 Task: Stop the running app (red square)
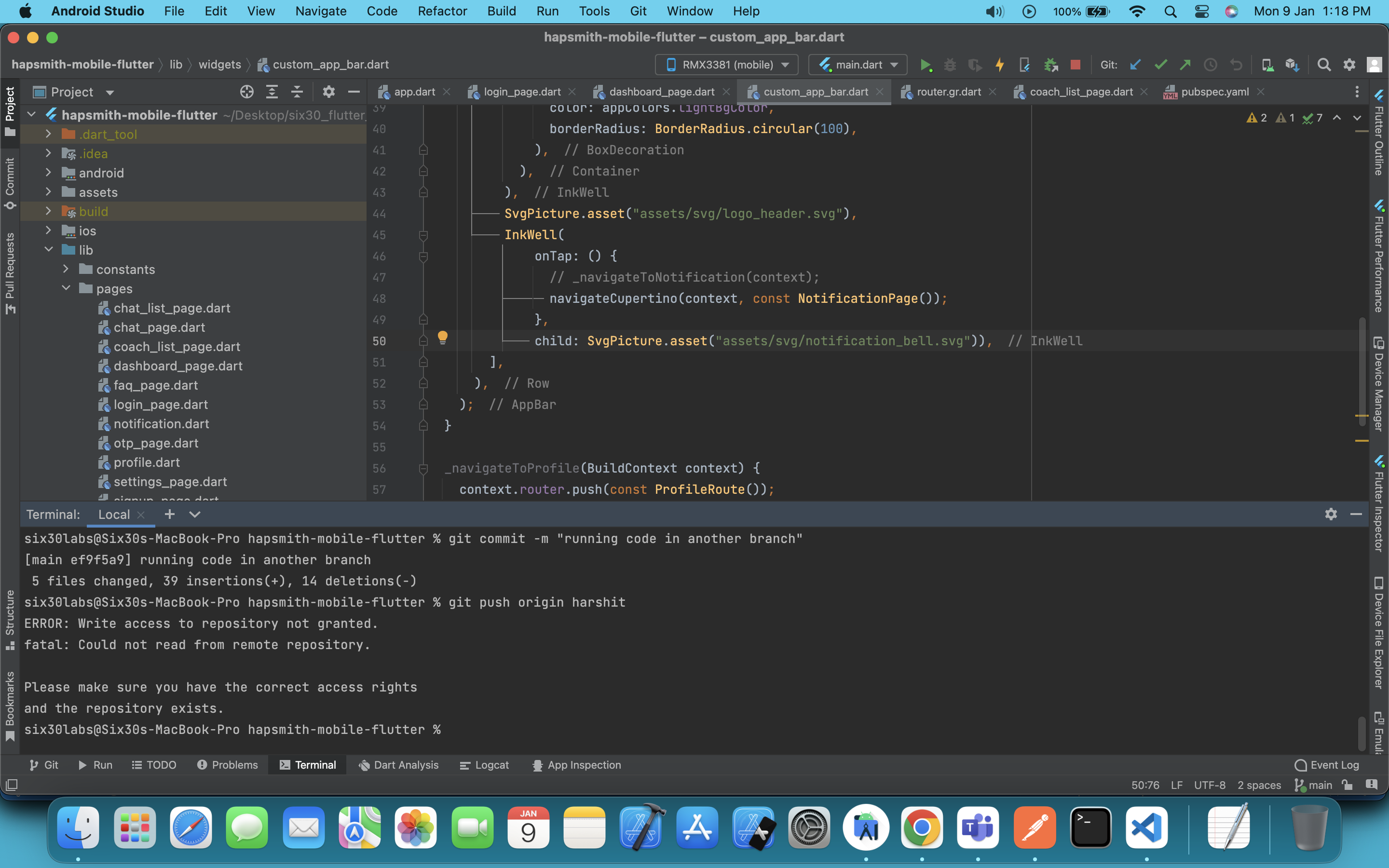pos(1075,65)
